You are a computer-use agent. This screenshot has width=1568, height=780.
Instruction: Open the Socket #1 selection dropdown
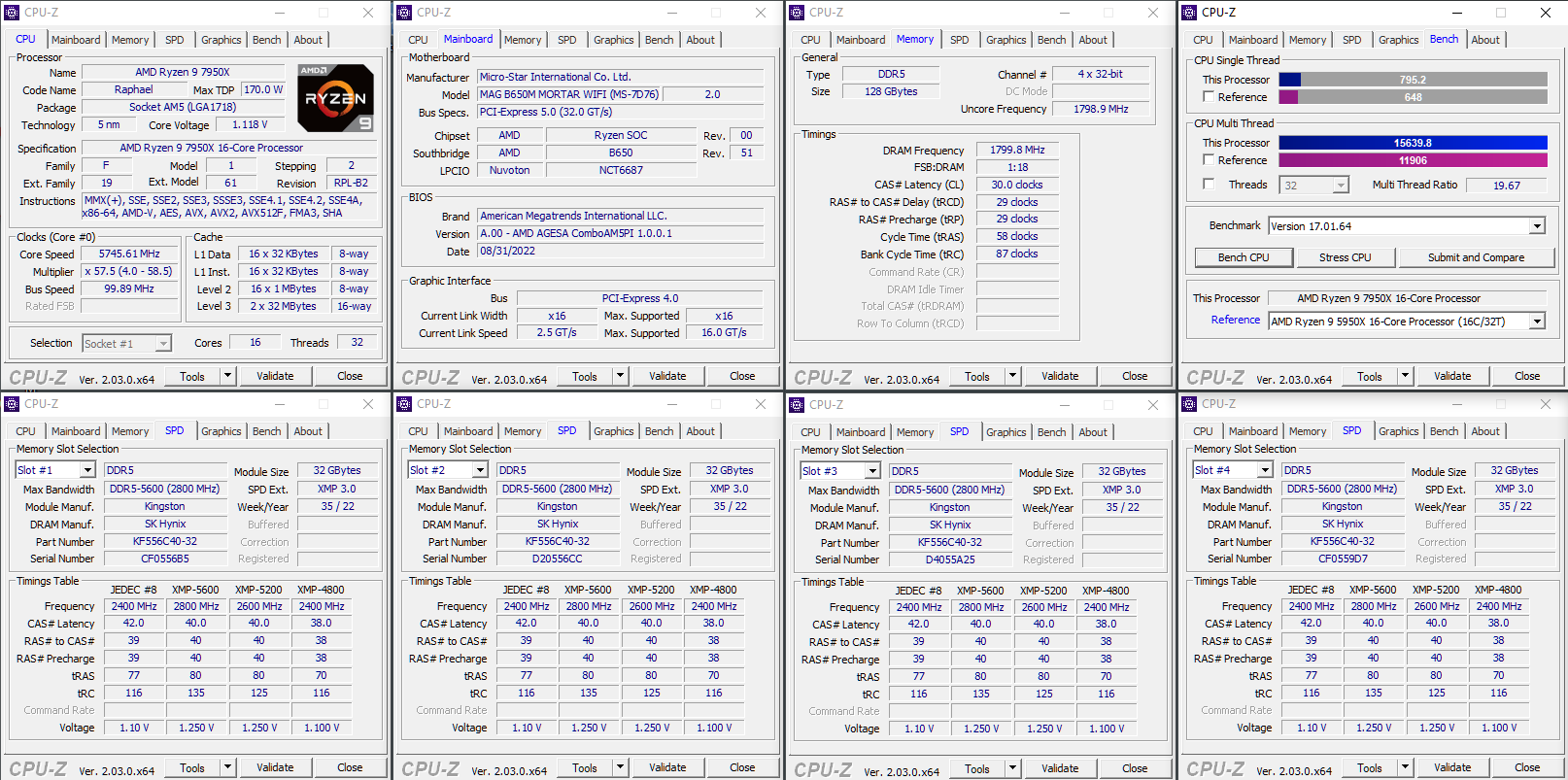[163, 344]
